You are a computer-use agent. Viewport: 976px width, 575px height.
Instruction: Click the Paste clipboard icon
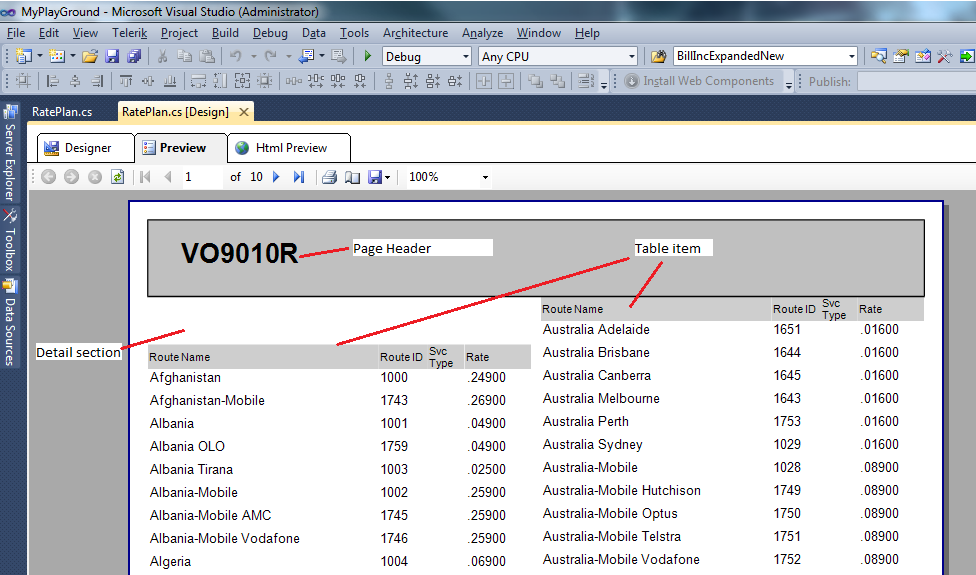coord(207,57)
